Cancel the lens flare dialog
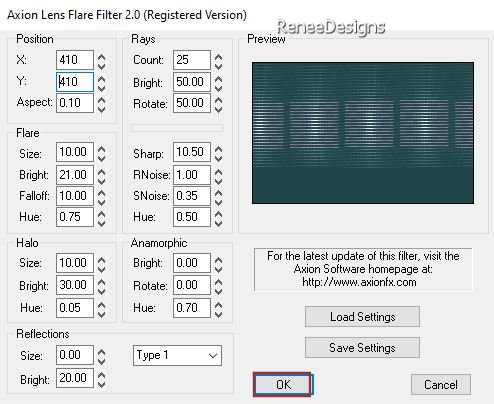This screenshot has height=404, width=494. [441, 384]
